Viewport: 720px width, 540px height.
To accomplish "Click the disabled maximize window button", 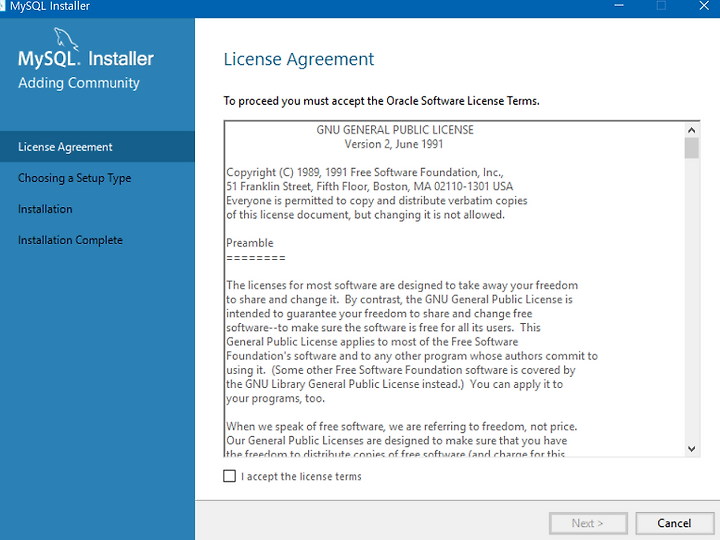I will click(661, 6).
